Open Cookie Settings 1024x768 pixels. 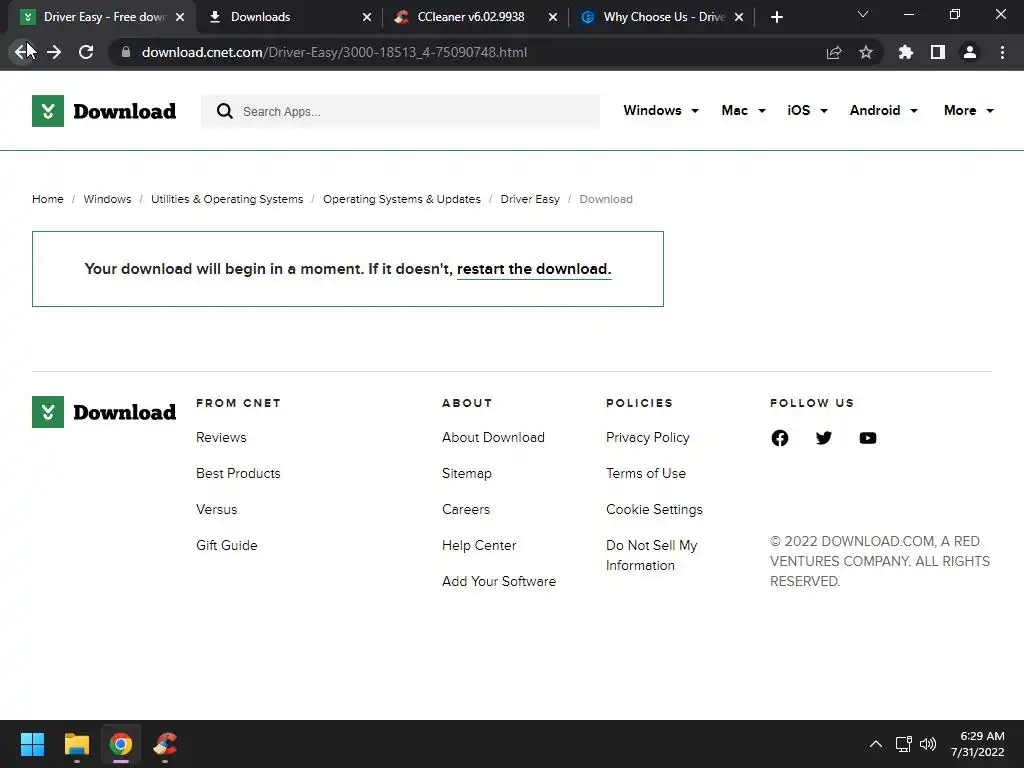point(654,509)
